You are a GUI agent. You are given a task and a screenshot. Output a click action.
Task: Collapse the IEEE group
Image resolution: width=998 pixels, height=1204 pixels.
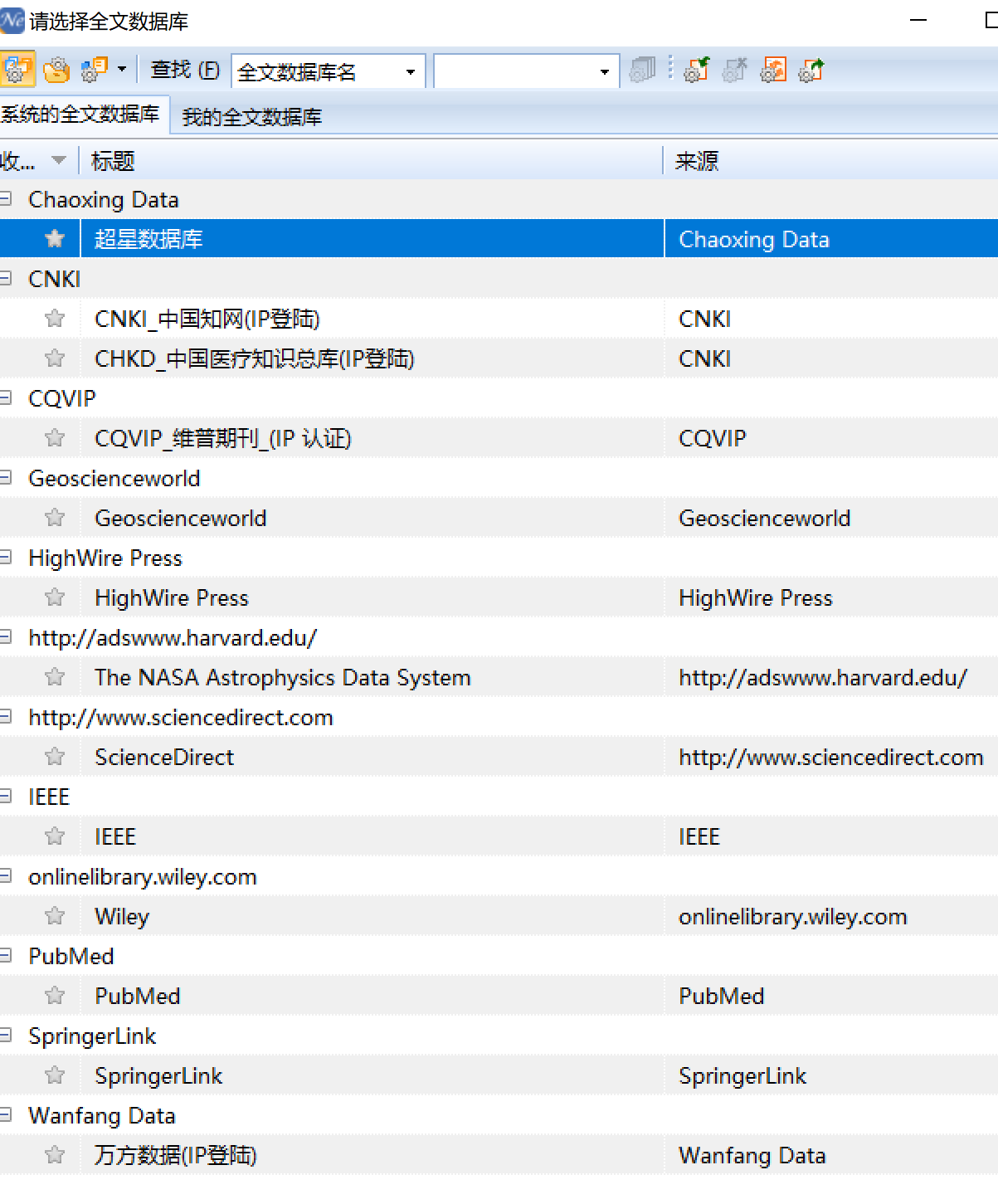click(6, 797)
